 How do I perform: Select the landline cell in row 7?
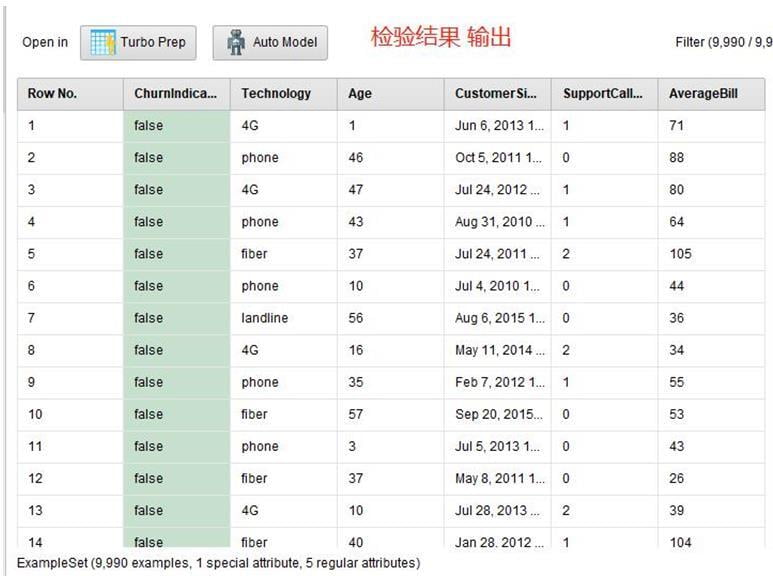pyautogui.click(x=264, y=318)
